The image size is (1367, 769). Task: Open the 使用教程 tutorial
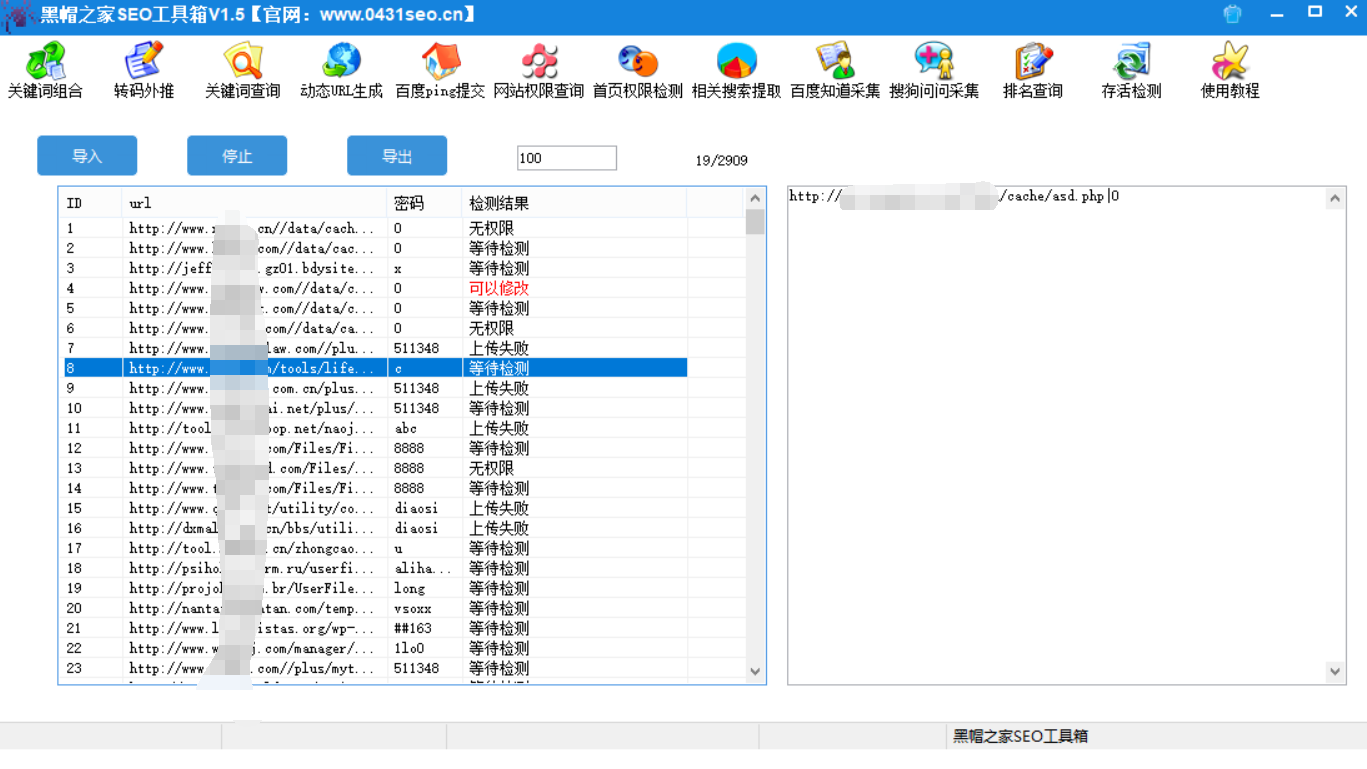pyautogui.click(x=1230, y=70)
